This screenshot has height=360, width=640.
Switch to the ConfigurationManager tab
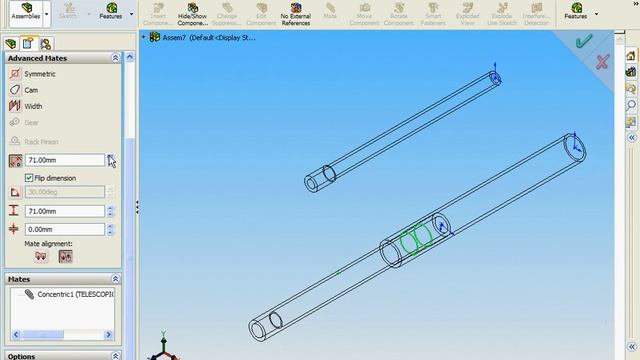click(45, 44)
